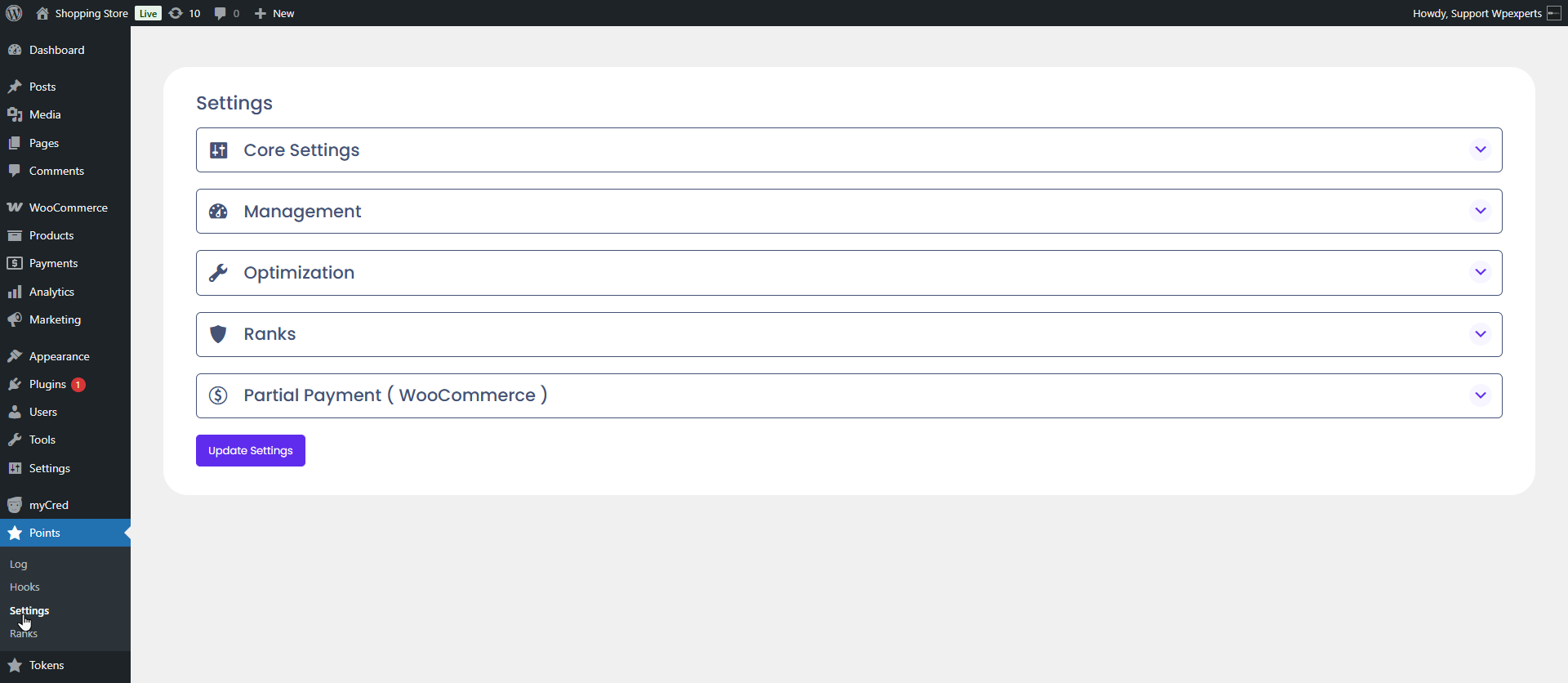Click the Optimization wrench icon
Image resolution: width=1568 pixels, height=683 pixels.
[x=219, y=273]
